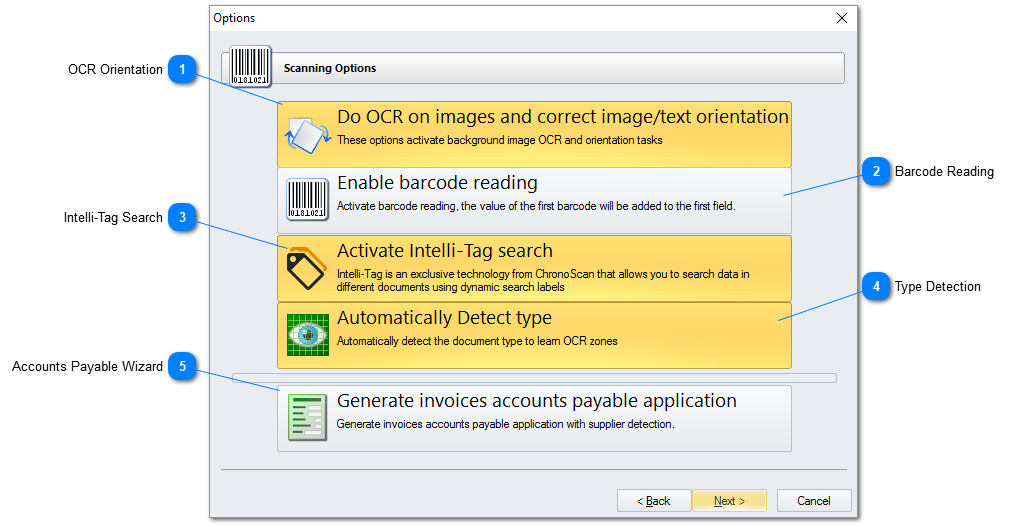
Task: Click the Accounts Payable Wizard annotation label
Action: [x=87, y=367]
